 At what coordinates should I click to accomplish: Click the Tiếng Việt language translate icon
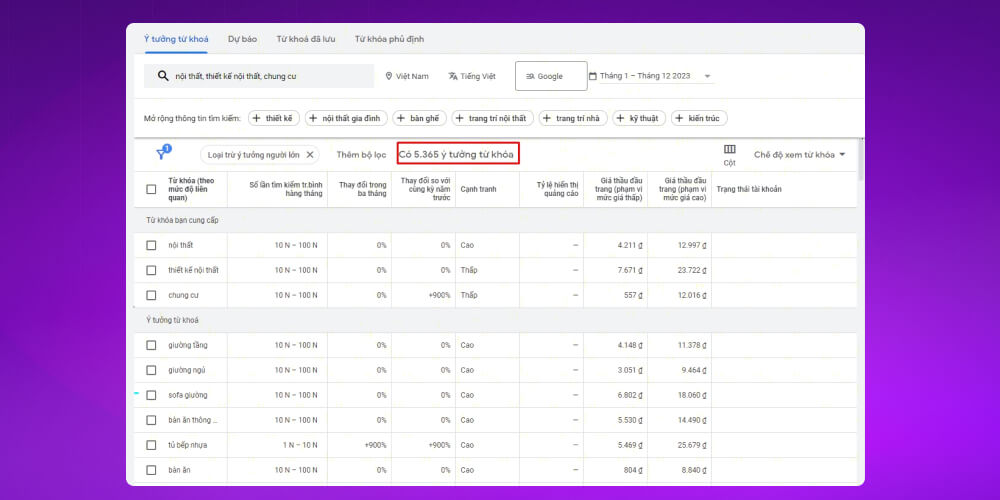point(453,76)
